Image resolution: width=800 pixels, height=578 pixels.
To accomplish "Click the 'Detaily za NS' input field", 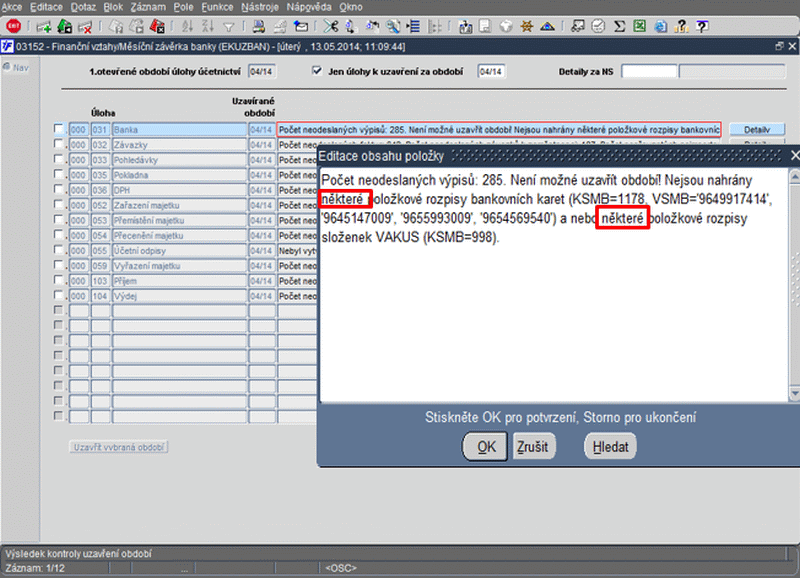I will tap(649, 71).
